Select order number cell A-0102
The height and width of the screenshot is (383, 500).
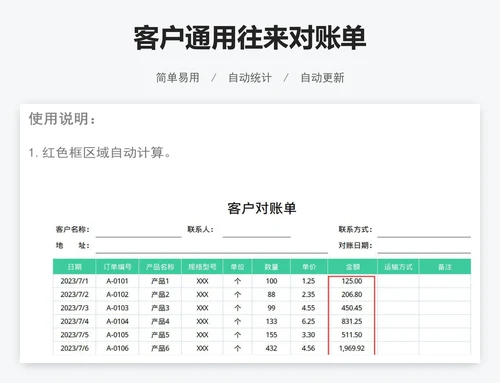(x=117, y=295)
